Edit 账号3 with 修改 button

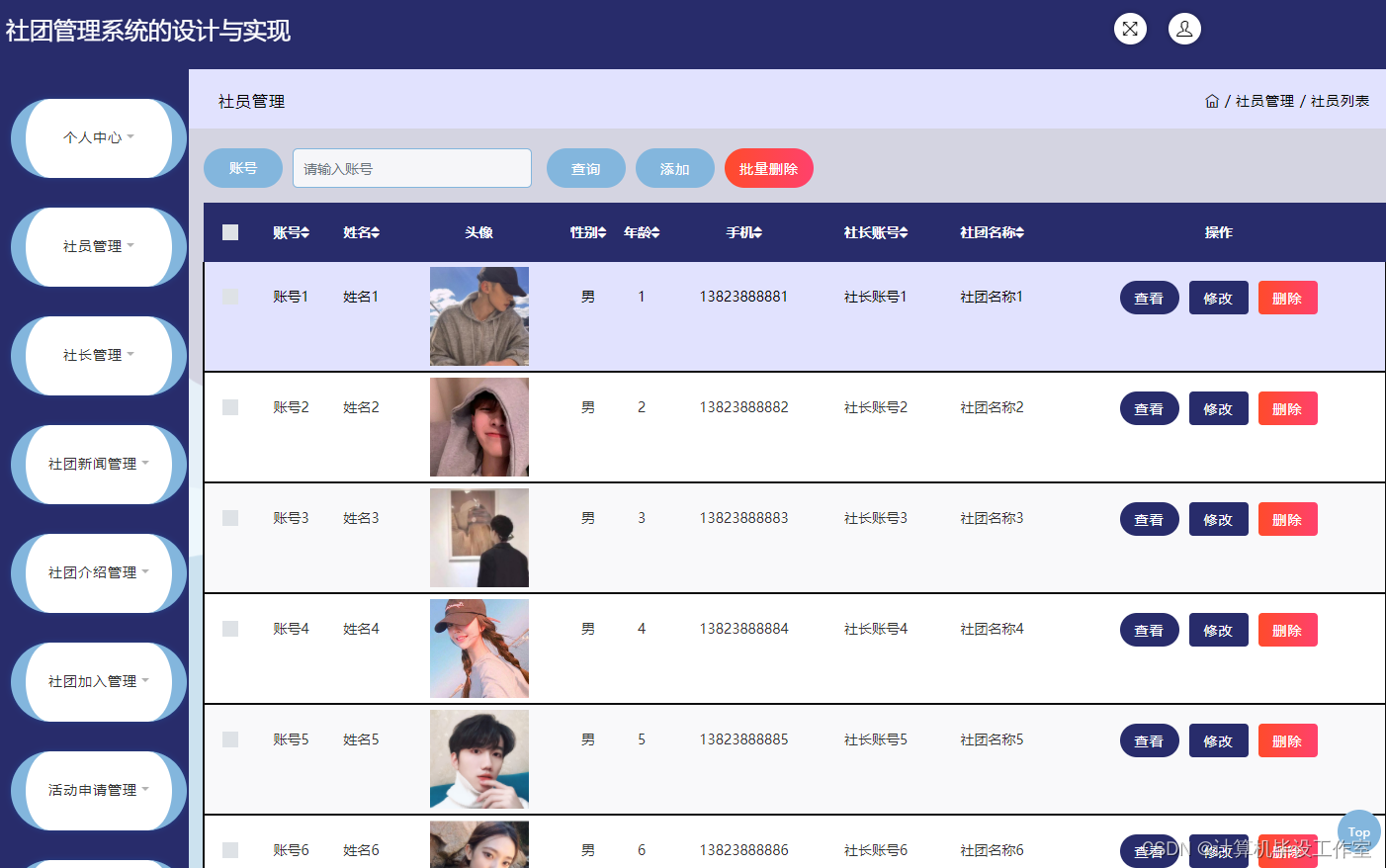tap(1219, 519)
